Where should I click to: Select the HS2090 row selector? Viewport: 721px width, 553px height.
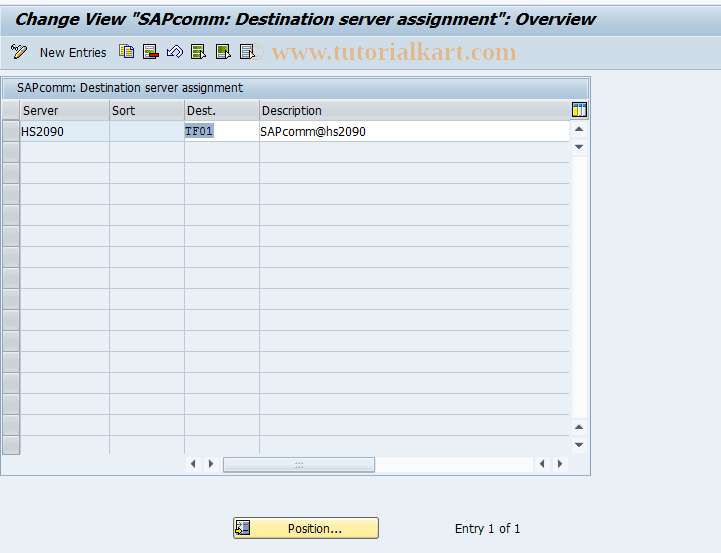11,131
